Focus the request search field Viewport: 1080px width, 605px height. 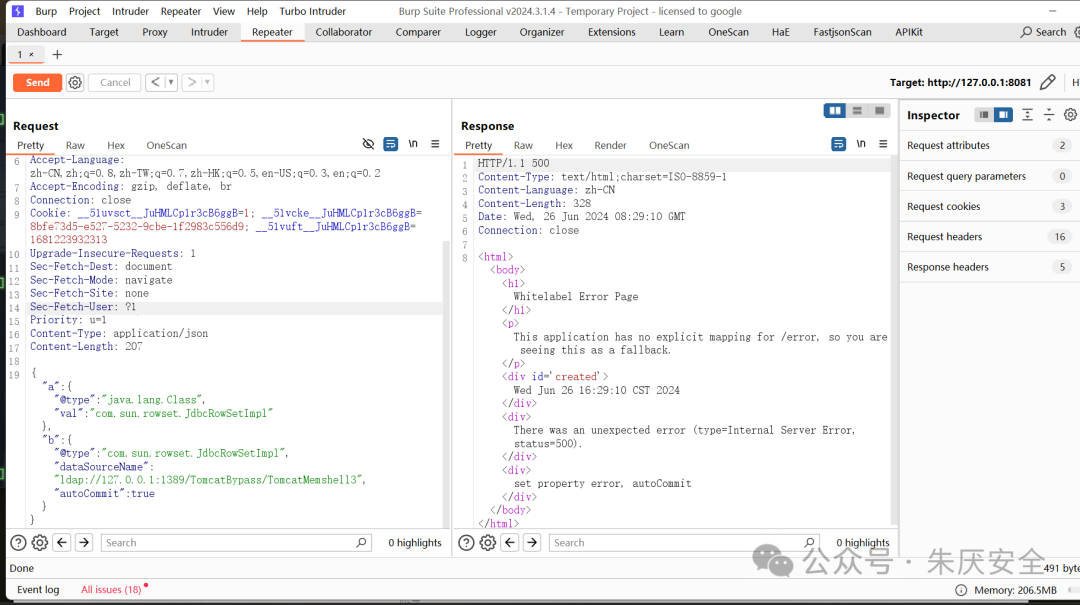coord(236,543)
